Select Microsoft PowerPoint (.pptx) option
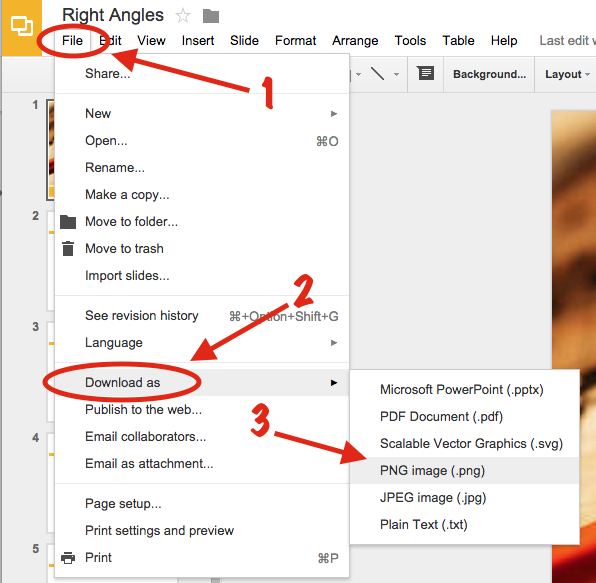596x583 pixels. [464, 390]
